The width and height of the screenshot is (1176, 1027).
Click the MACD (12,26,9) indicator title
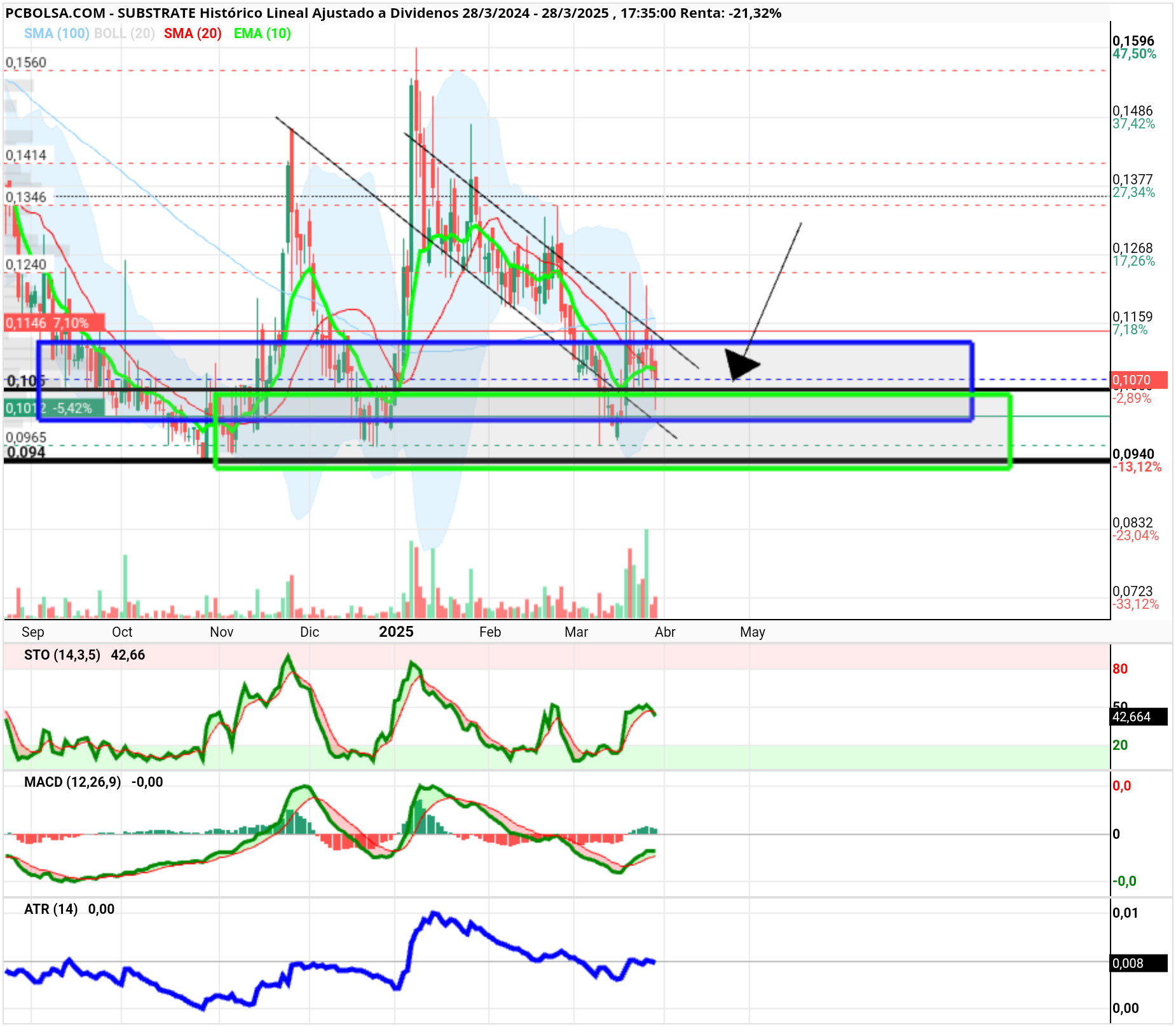[72, 782]
